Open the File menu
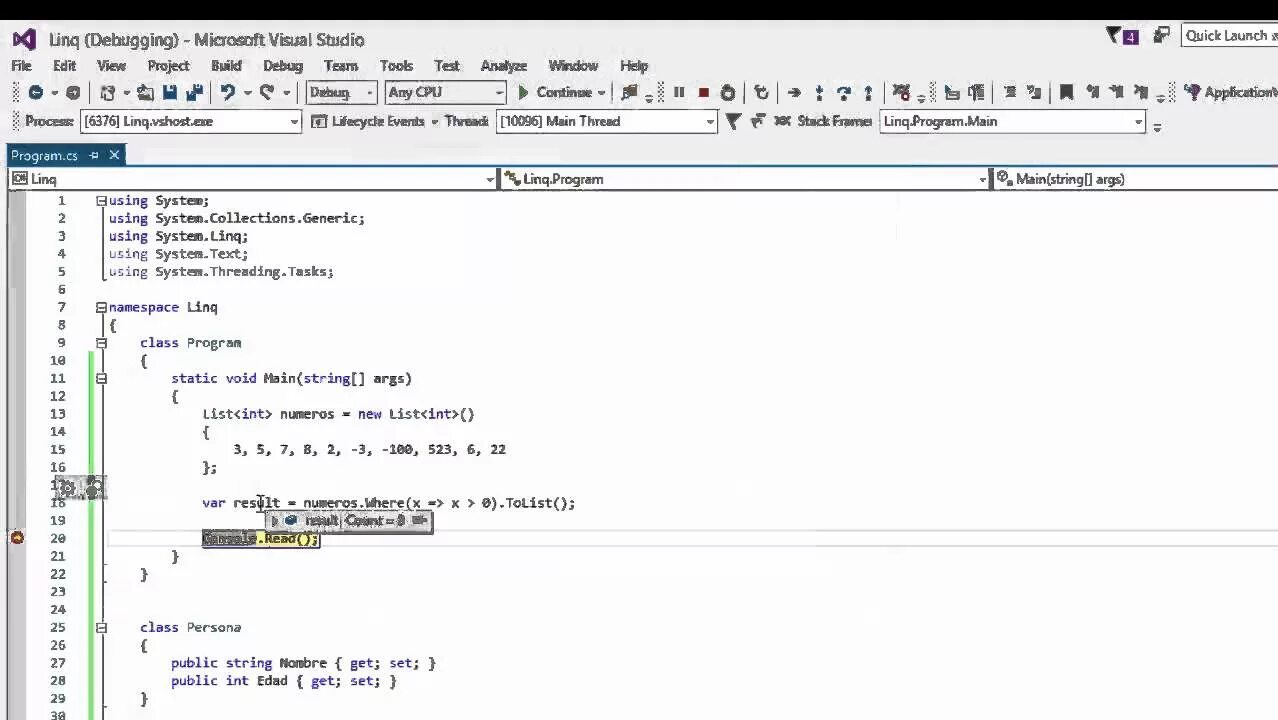Screen dimensions: 1278x720 (21, 66)
